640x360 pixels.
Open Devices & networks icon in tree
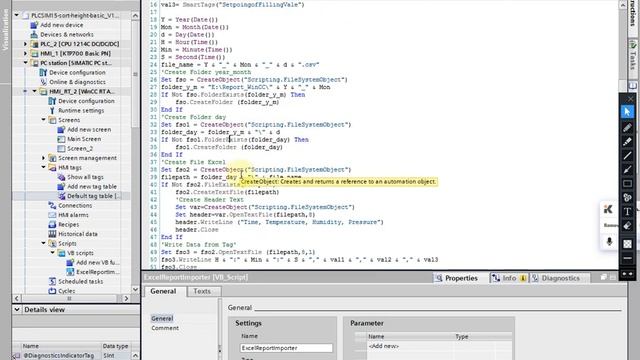point(34,34)
